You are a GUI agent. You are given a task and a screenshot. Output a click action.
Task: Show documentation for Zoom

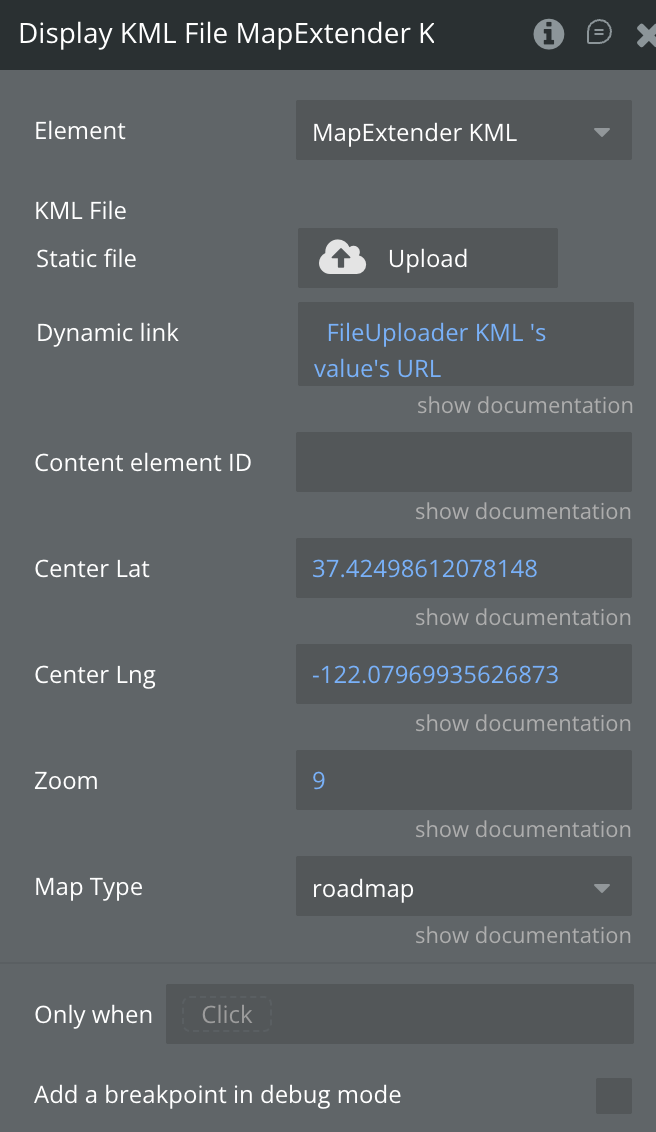tap(523, 830)
